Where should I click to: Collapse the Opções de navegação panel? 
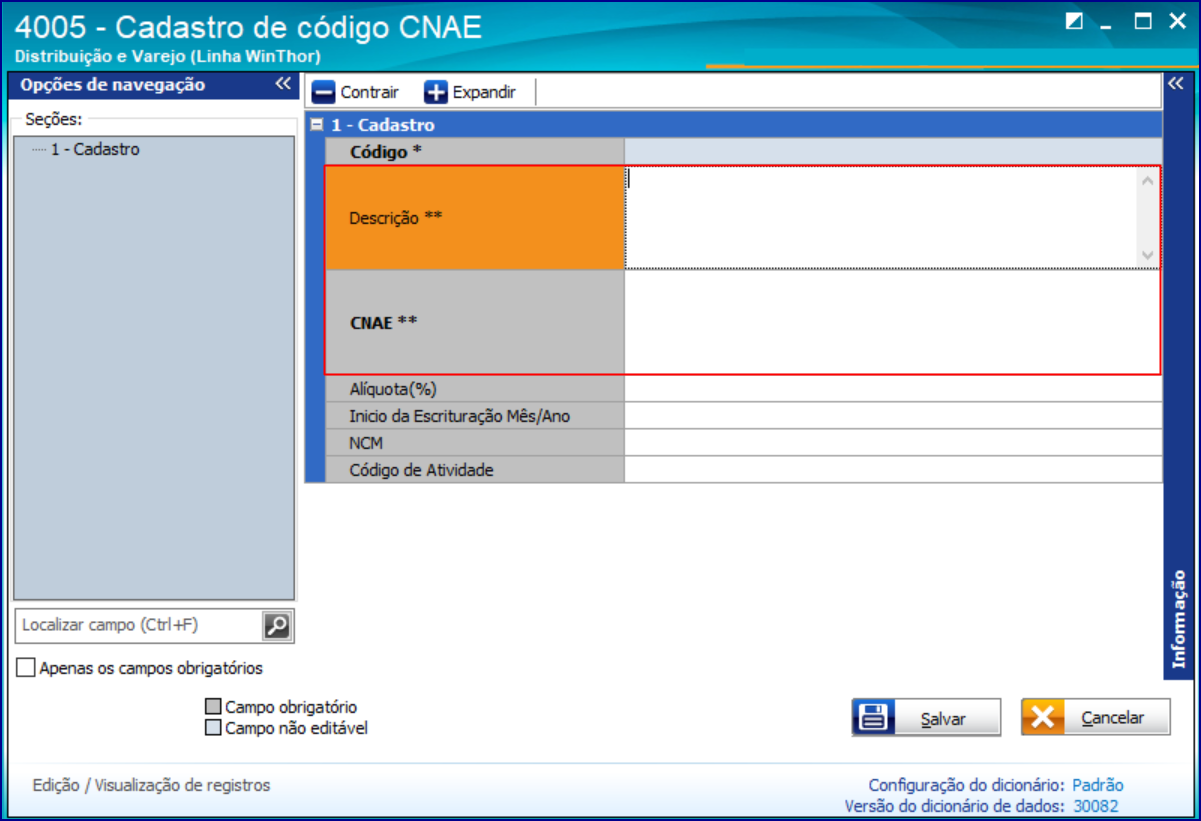click(x=283, y=85)
